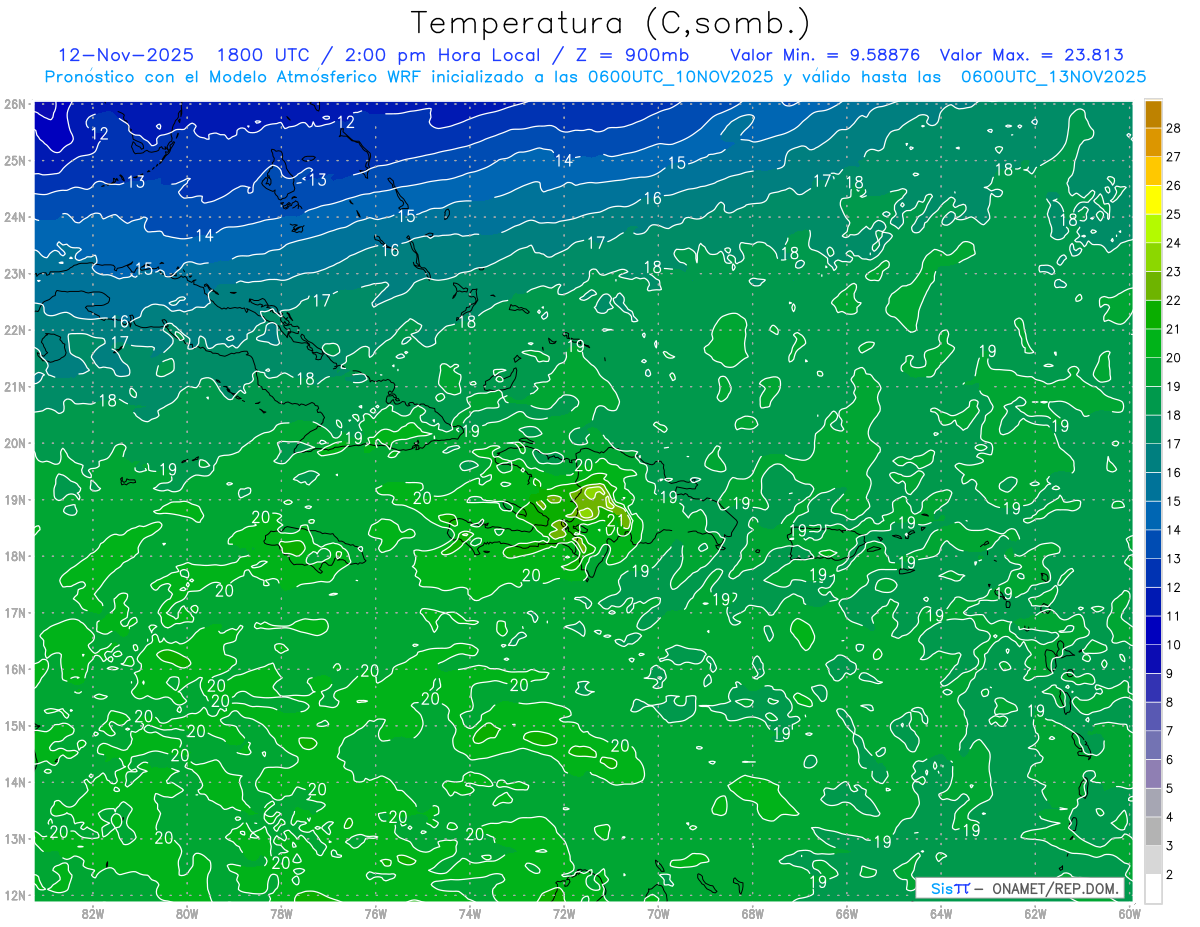
Task: Click longitude axis label "68W"
Action: click(x=752, y=913)
